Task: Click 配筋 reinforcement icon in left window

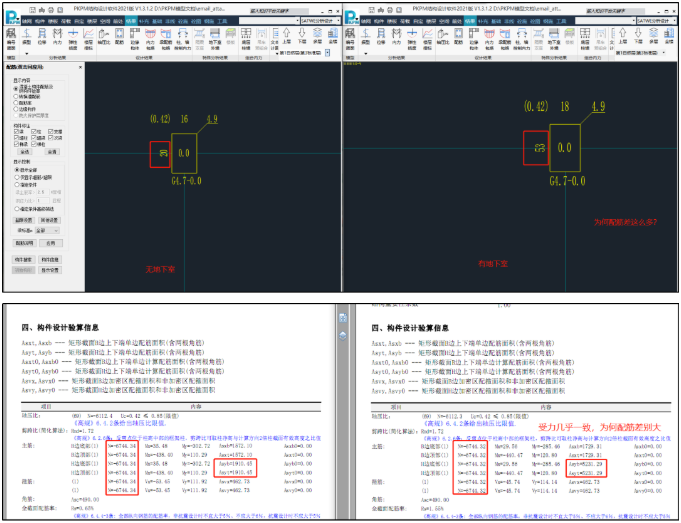Action: (119, 36)
